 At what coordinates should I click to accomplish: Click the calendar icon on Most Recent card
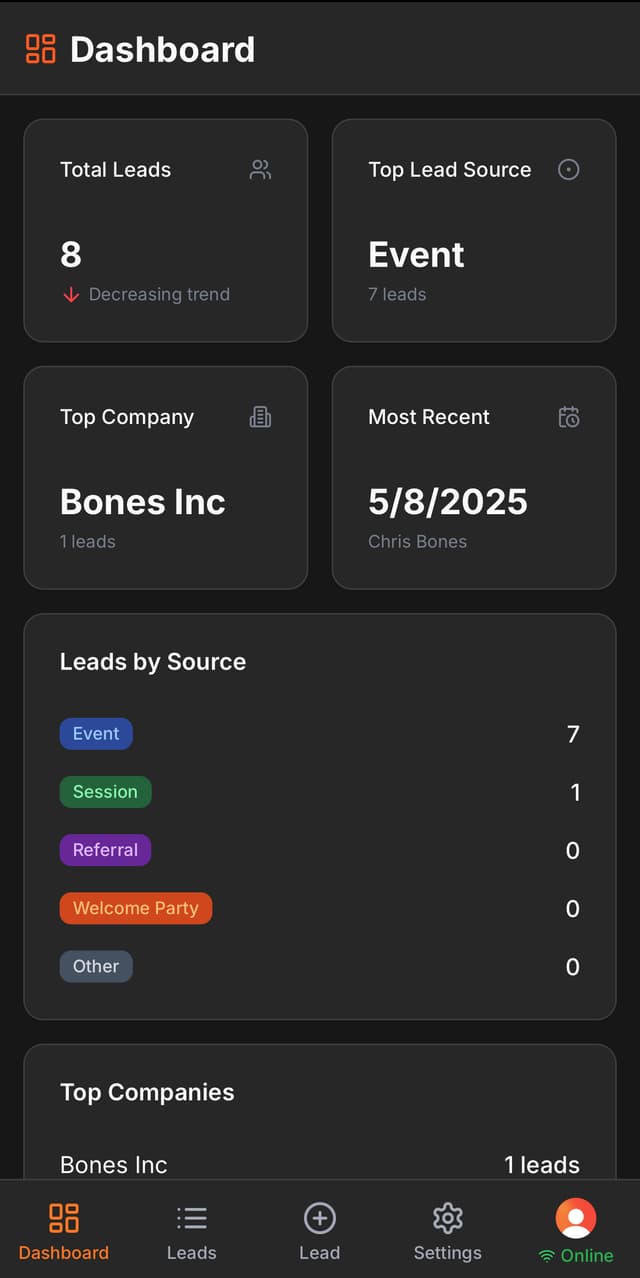568,417
